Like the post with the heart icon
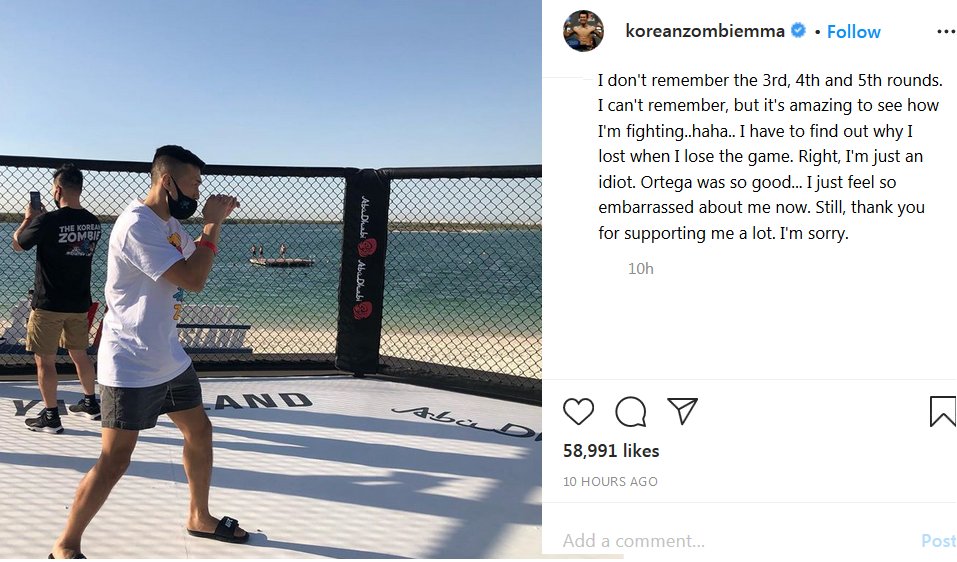 [x=578, y=411]
